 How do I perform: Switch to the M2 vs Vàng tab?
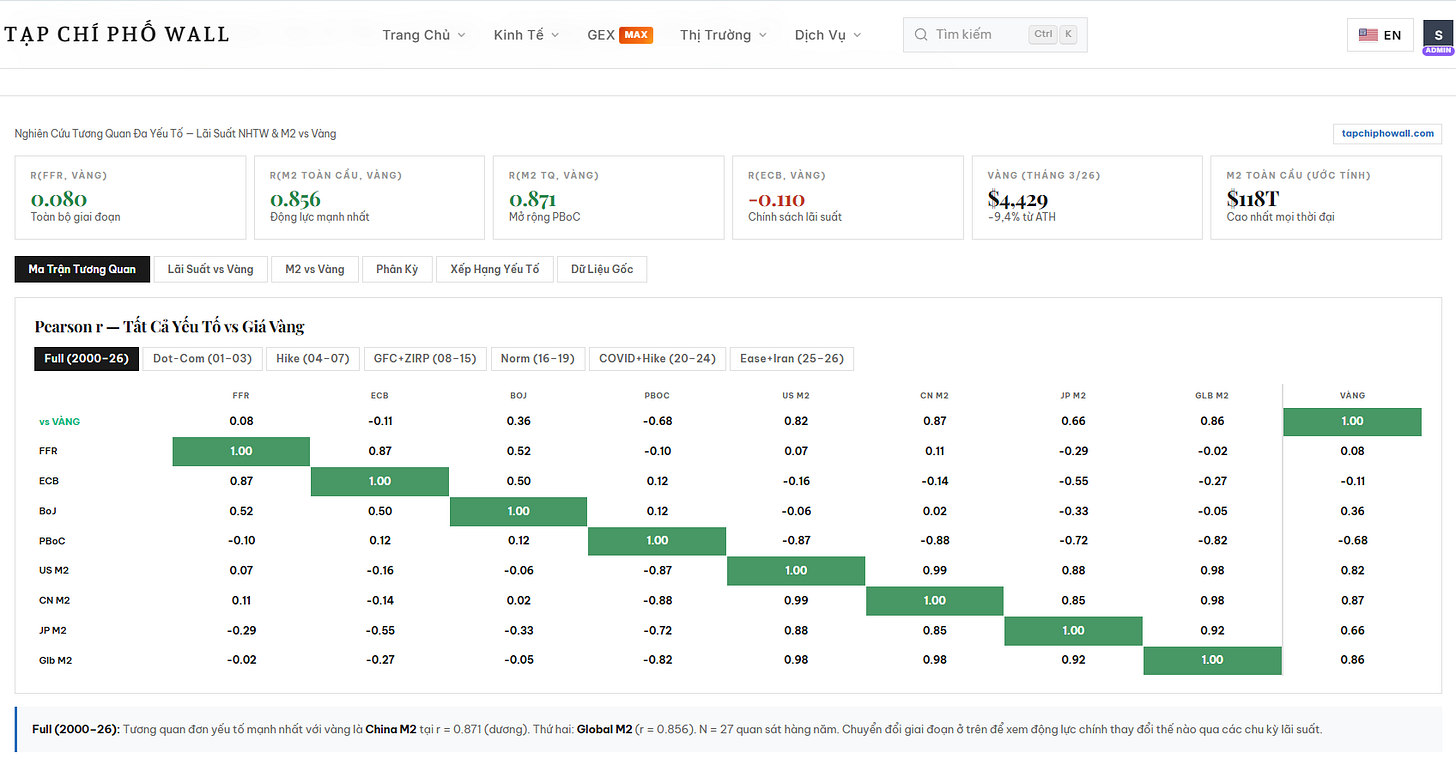coord(314,269)
